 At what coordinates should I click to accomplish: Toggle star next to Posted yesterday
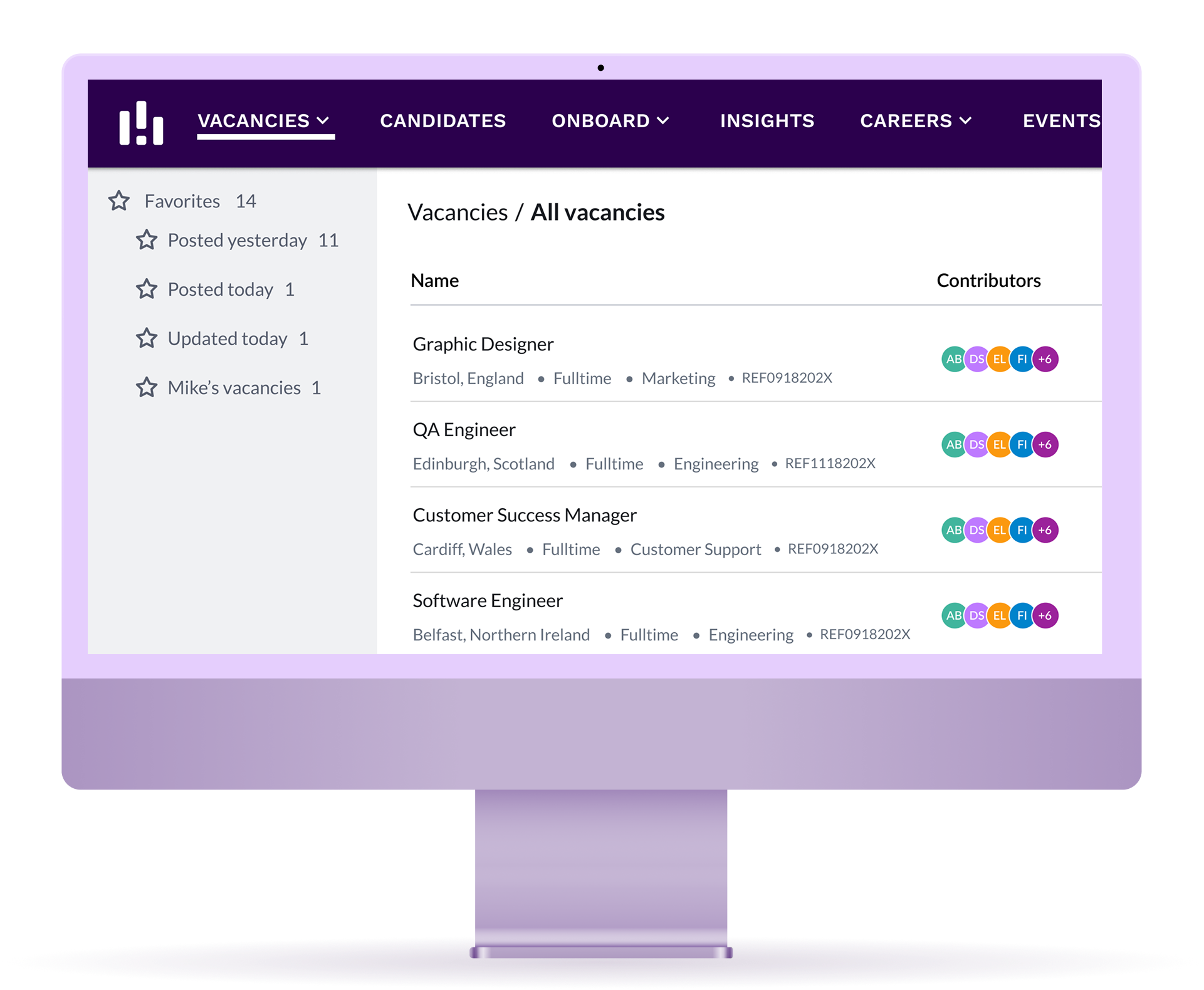pos(147,240)
